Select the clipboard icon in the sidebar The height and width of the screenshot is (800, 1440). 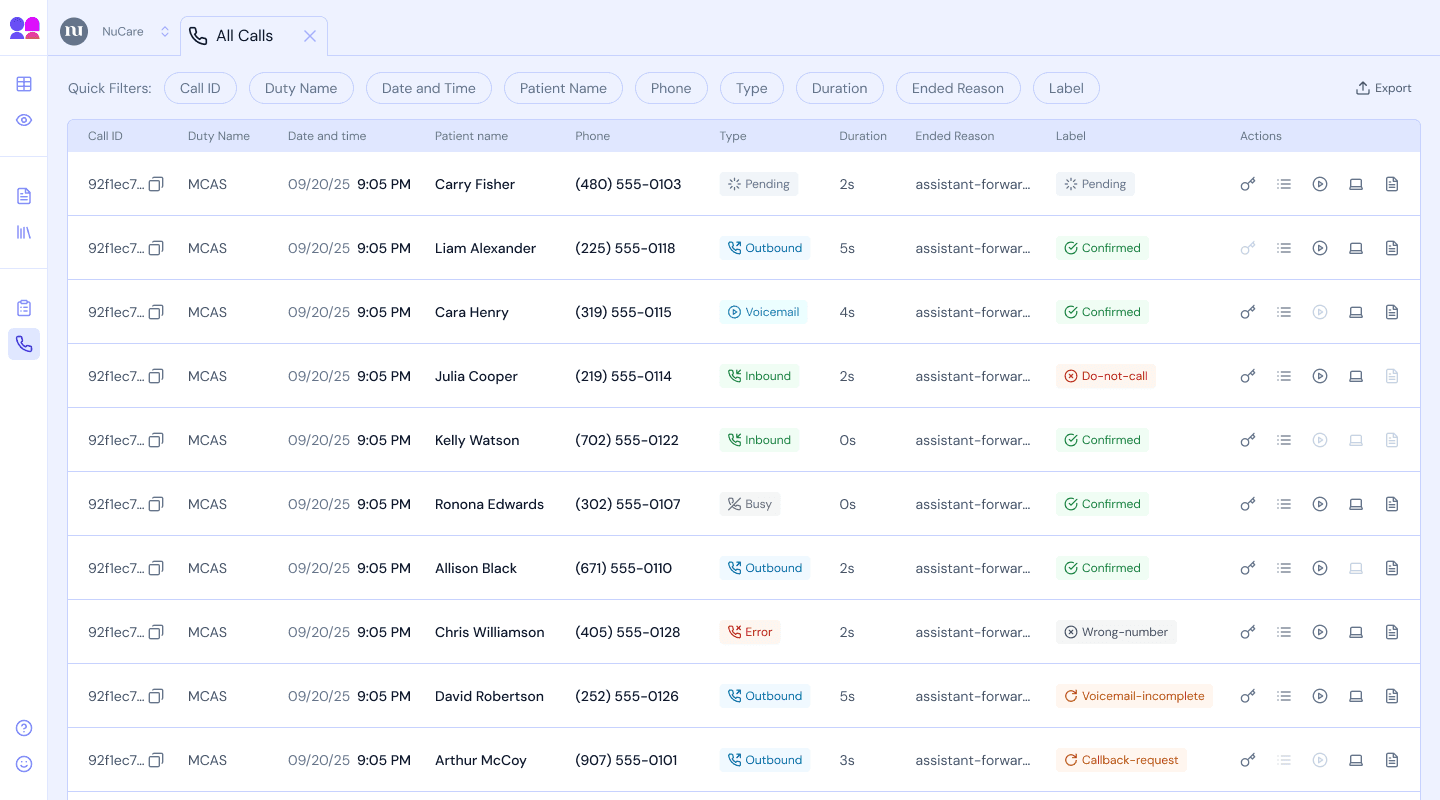click(24, 308)
